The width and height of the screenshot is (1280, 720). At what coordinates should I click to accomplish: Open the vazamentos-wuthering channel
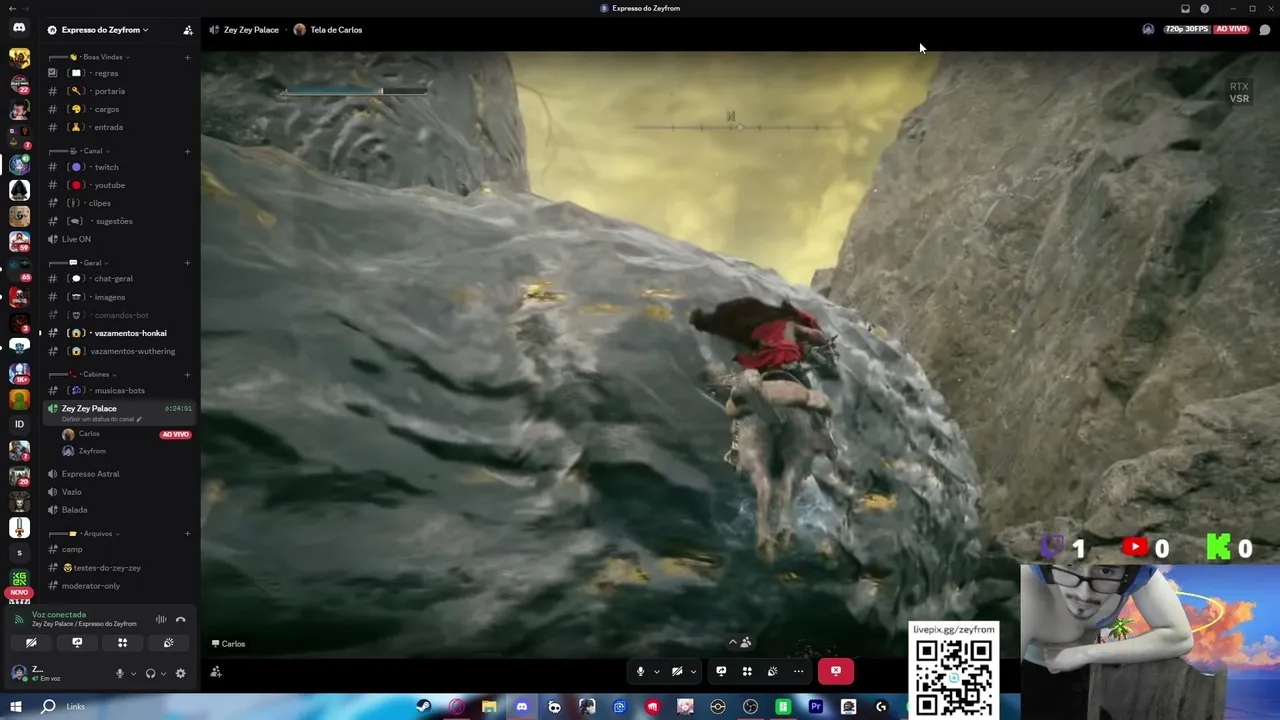pyautogui.click(x=120, y=351)
